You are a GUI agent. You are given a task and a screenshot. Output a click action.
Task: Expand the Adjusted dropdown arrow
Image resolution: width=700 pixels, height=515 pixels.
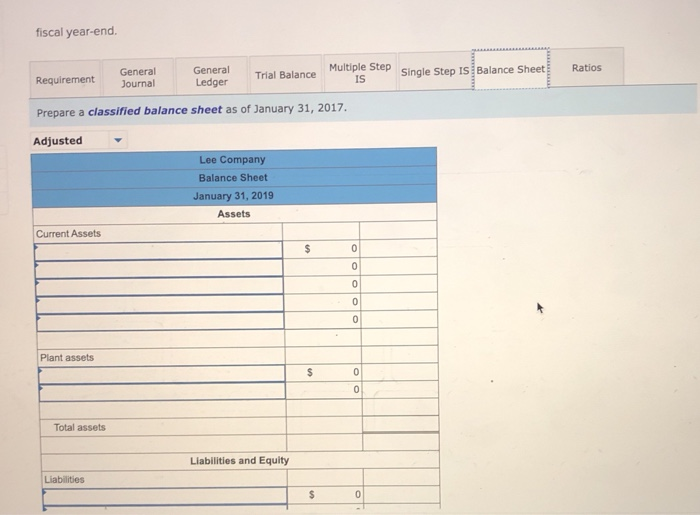click(x=118, y=140)
